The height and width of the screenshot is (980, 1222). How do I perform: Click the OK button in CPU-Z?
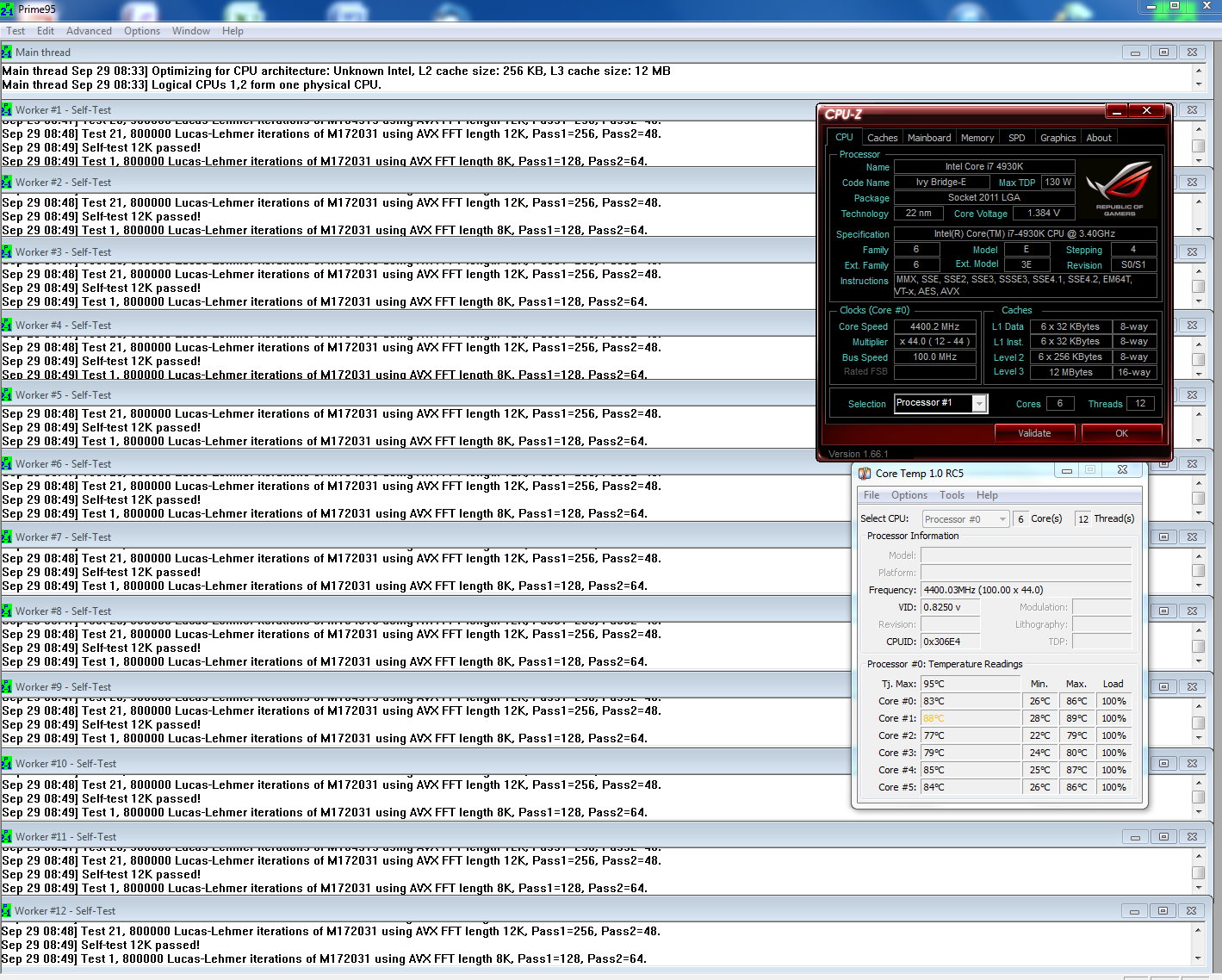pos(1121,433)
